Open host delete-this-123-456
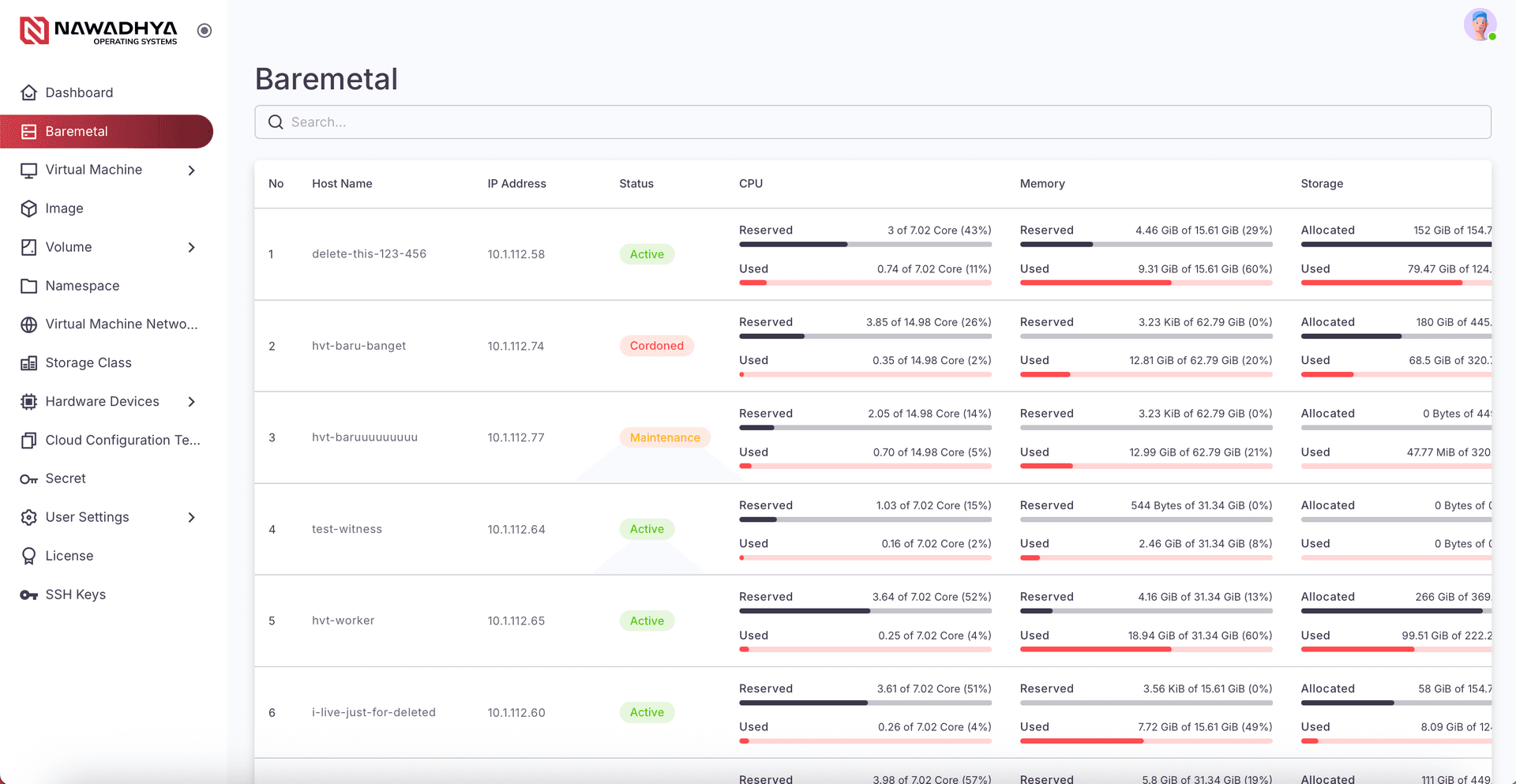Viewport: 1516px width, 784px height. (x=369, y=254)
